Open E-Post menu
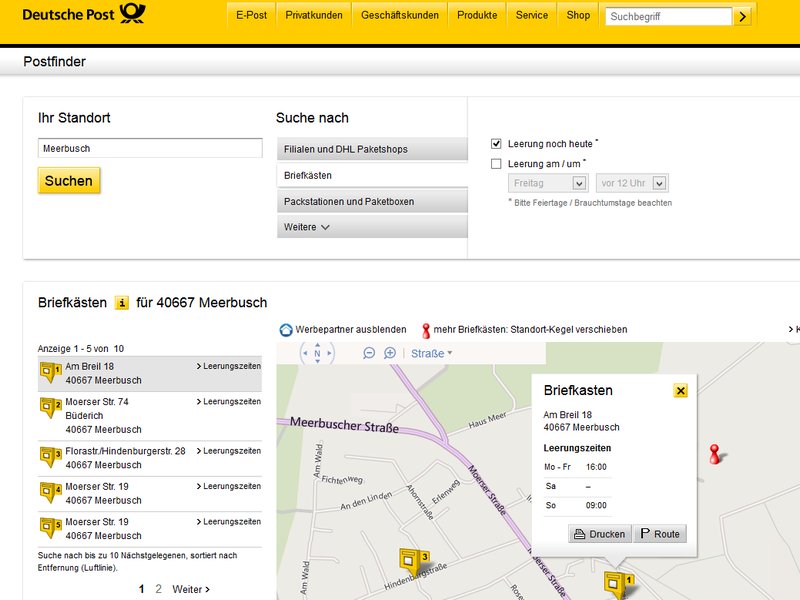 coord(251,15)
